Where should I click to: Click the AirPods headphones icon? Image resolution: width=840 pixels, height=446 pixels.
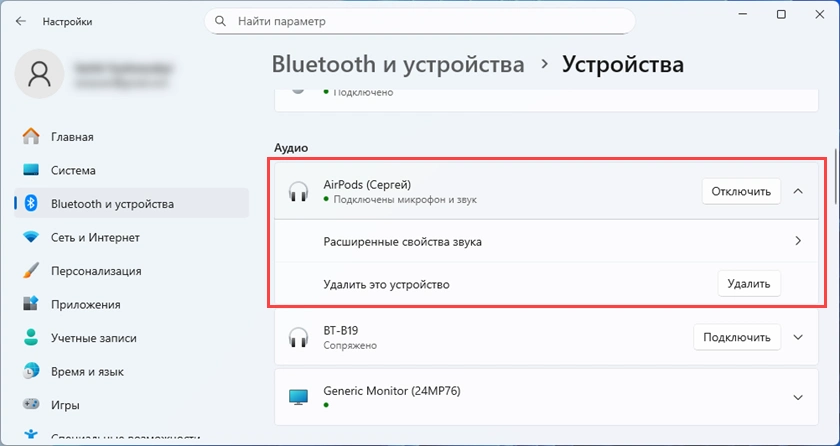pyautogui.click(x=298, y=192)
